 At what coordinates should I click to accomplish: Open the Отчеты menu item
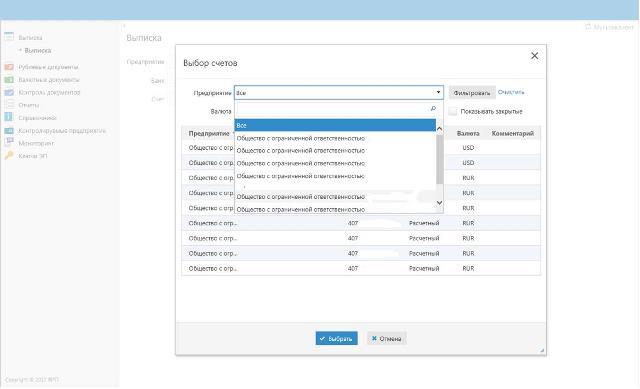(29, 105)
